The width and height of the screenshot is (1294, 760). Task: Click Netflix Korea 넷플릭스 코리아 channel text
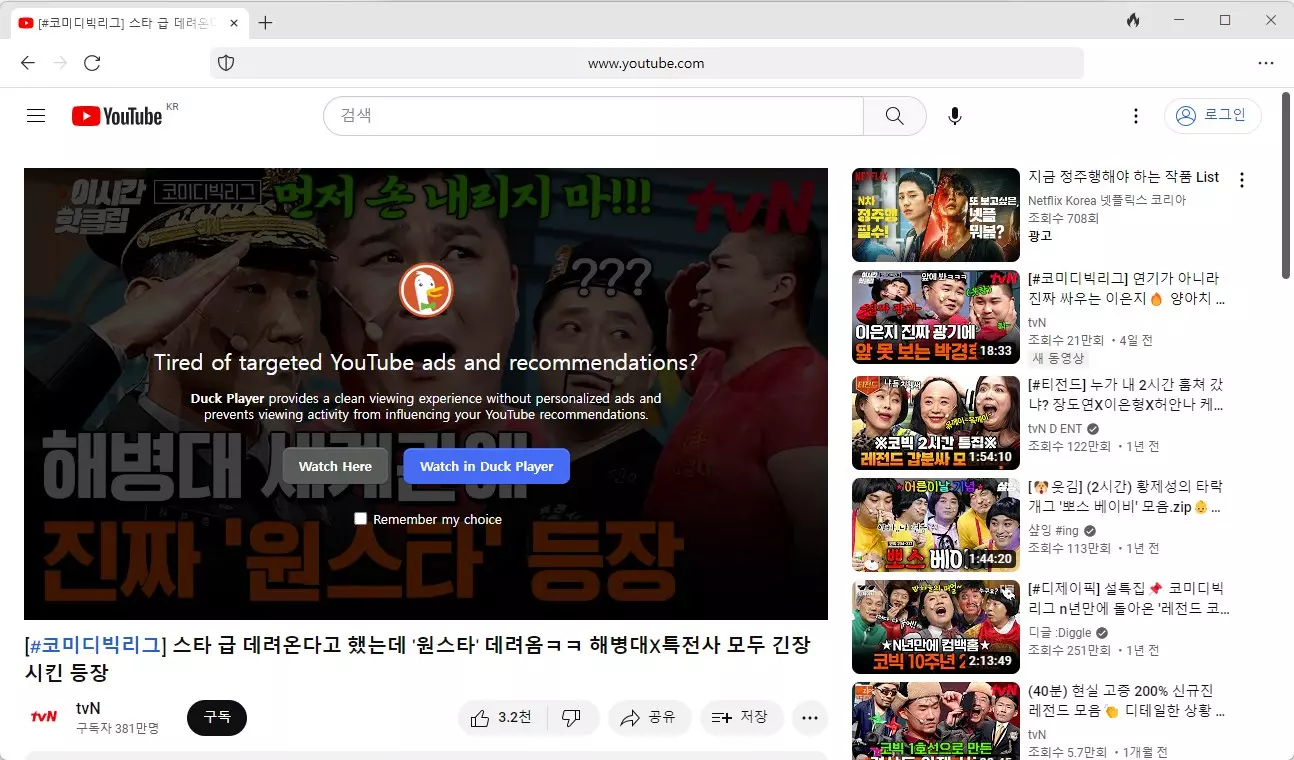tap(1107, 200)
